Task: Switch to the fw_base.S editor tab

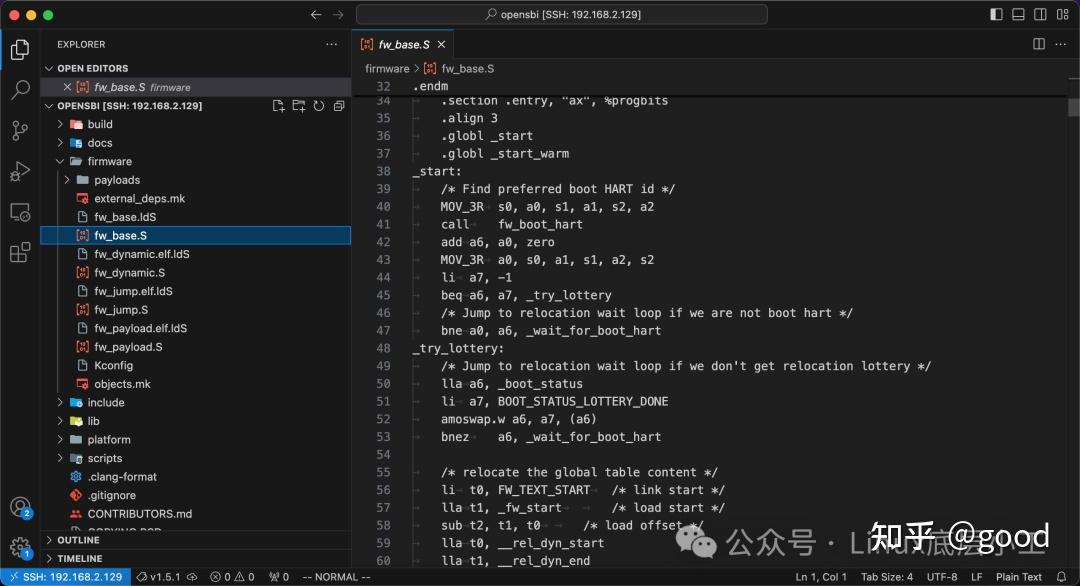Action: click(x=403, y=44)
